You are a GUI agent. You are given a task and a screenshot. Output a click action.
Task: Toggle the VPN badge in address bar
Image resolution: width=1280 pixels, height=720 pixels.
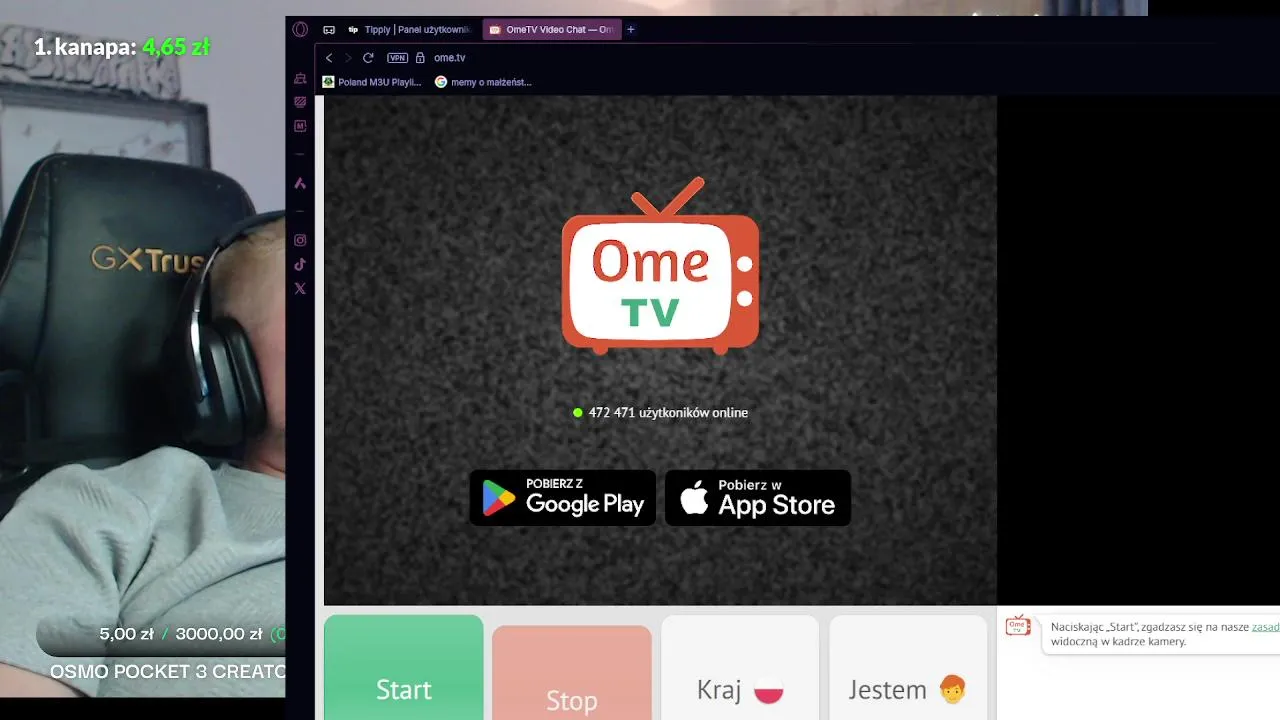(397, 58)
